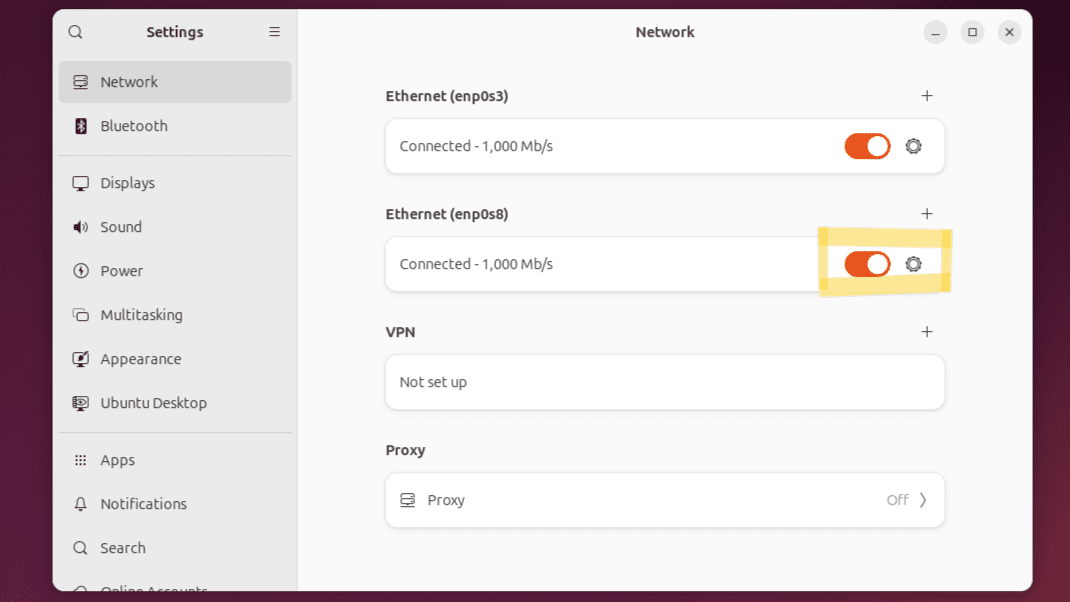Open the Settings hamburger menu
The width and height of the screenshot is (1070, 602).
click(x=274, y=32)
